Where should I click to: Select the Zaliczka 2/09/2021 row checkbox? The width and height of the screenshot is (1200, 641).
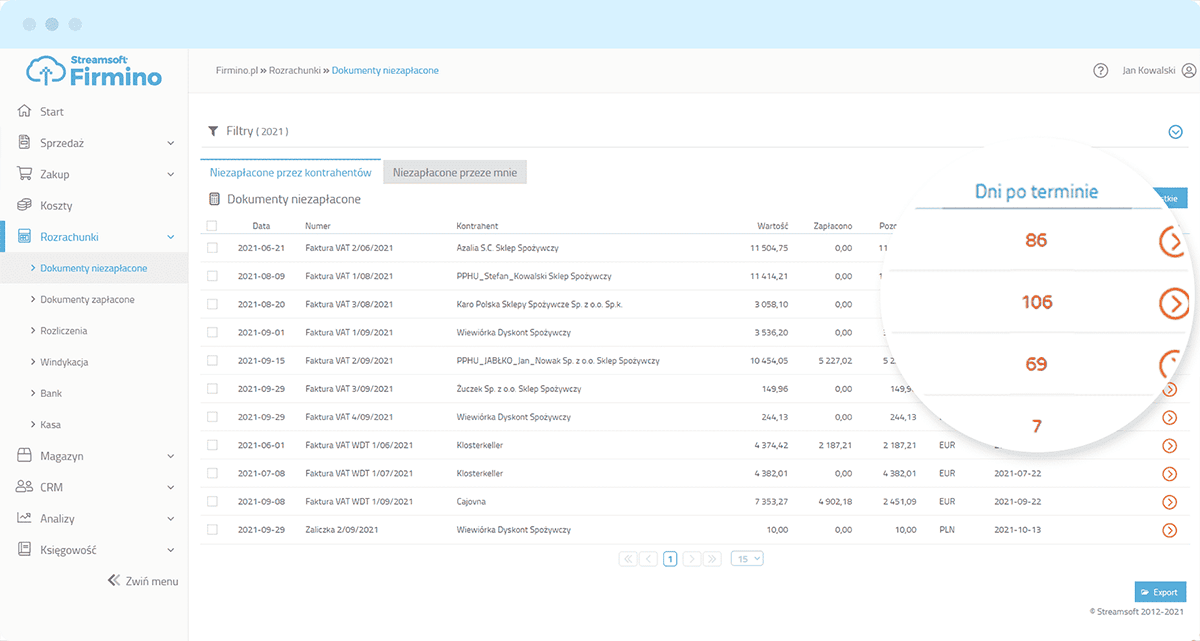click(212, 529)
